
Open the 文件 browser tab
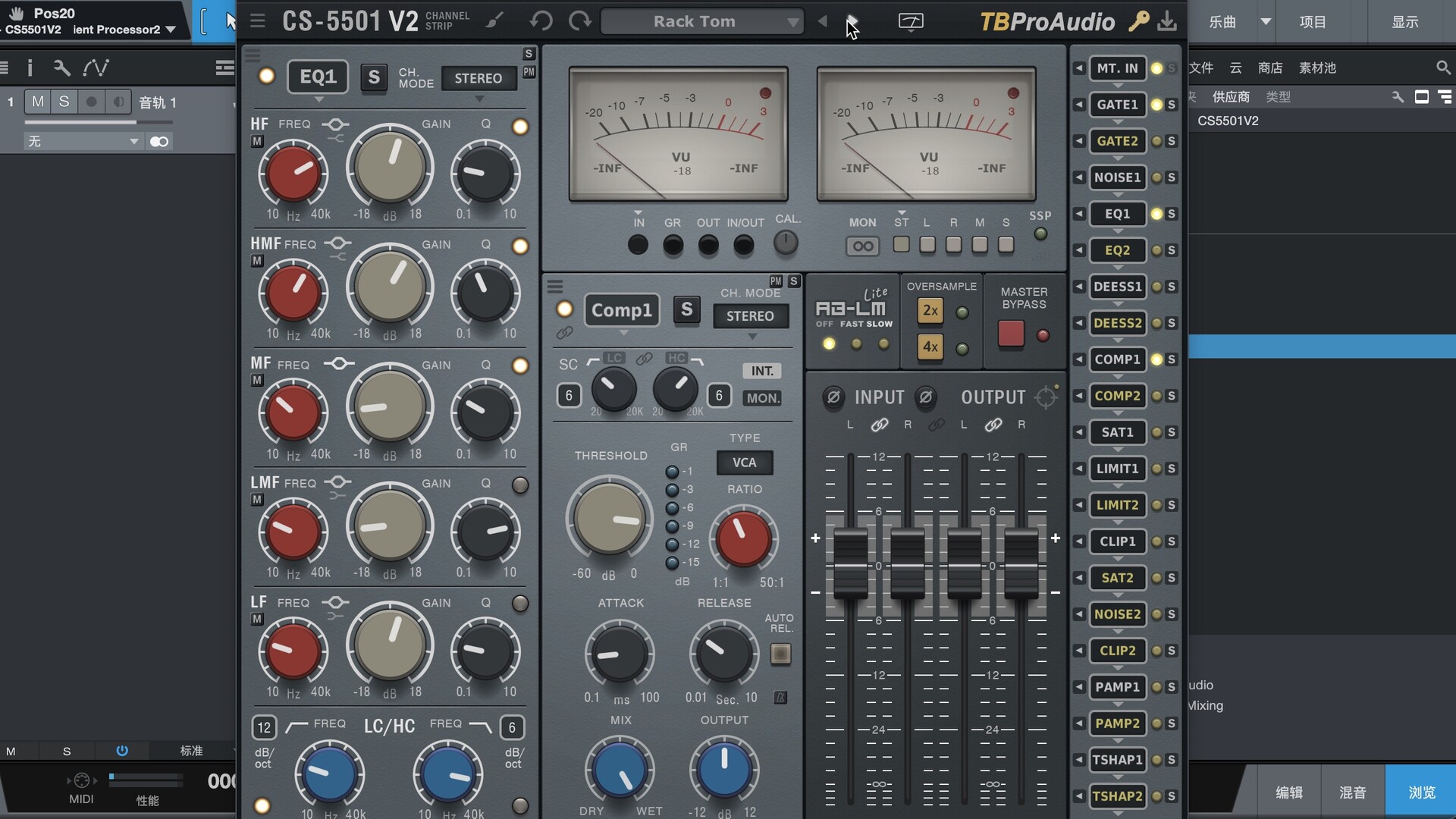(1201, 68)
